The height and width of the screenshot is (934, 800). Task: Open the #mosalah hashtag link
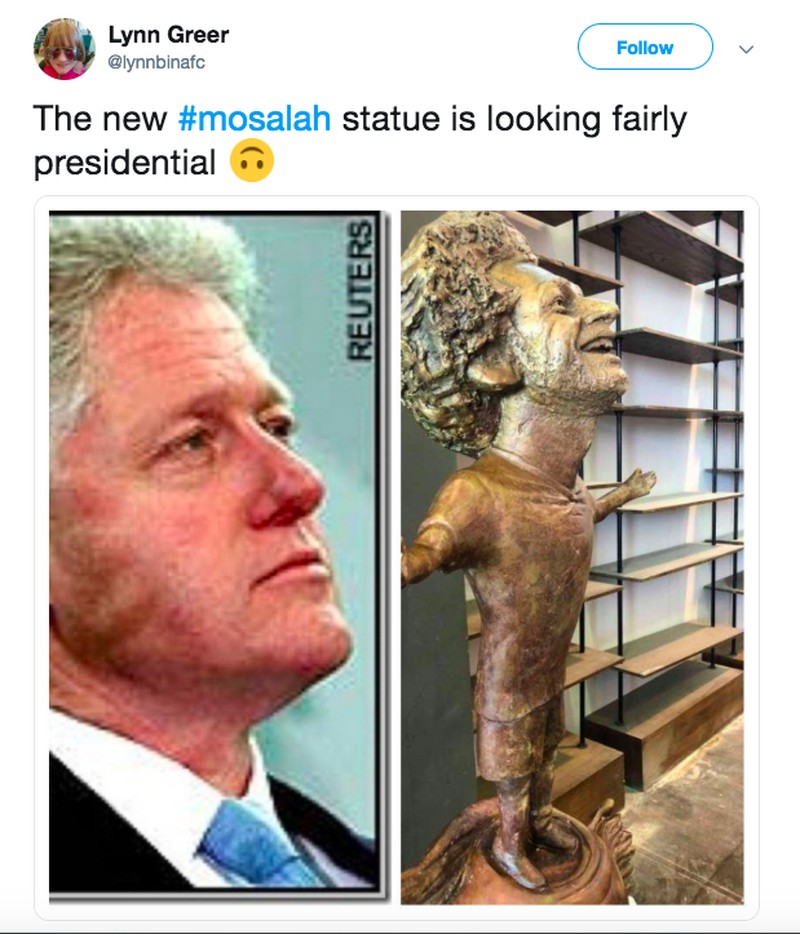(254, 118)
